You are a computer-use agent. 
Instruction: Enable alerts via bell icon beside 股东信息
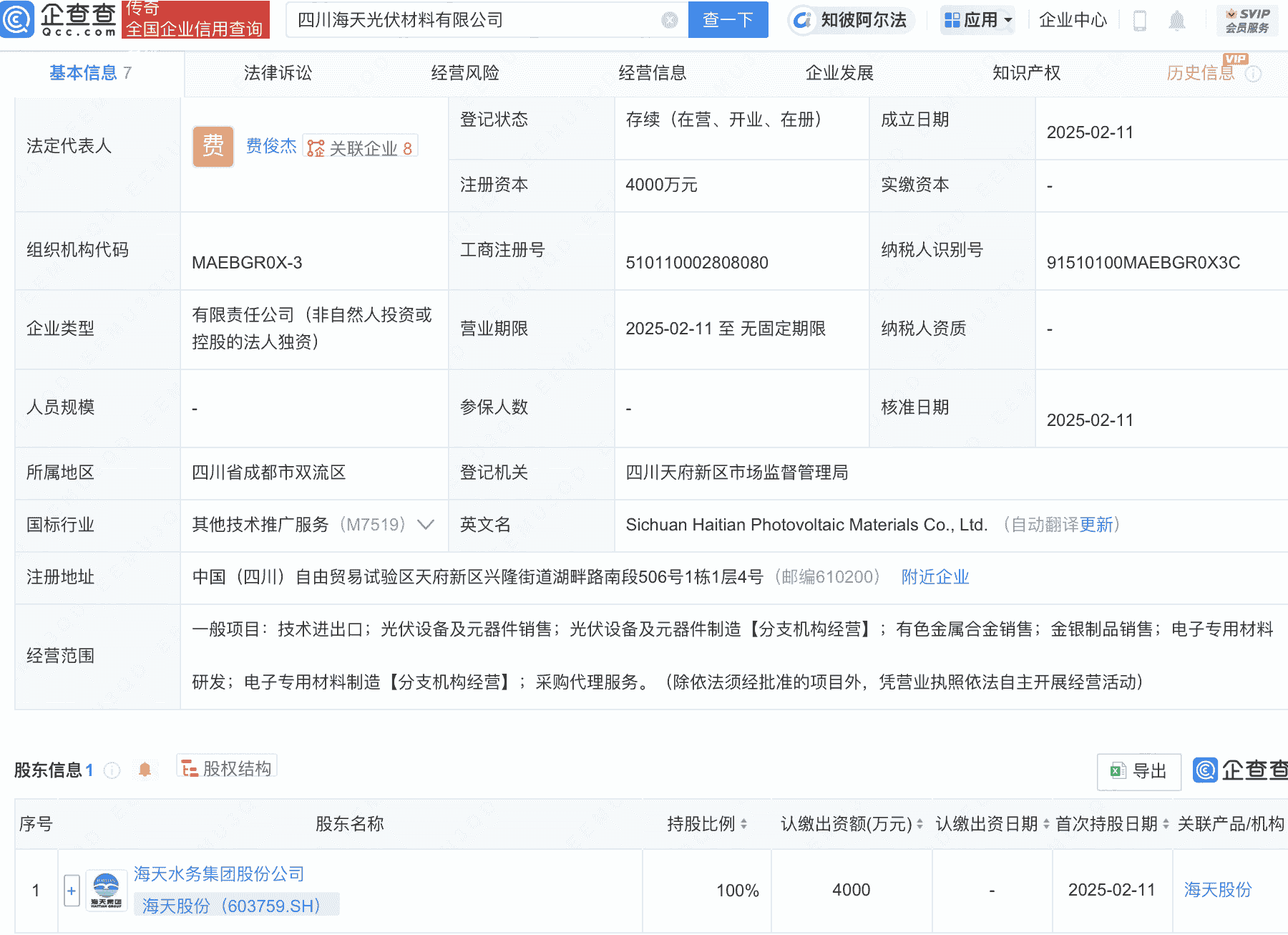click(145, 768)
